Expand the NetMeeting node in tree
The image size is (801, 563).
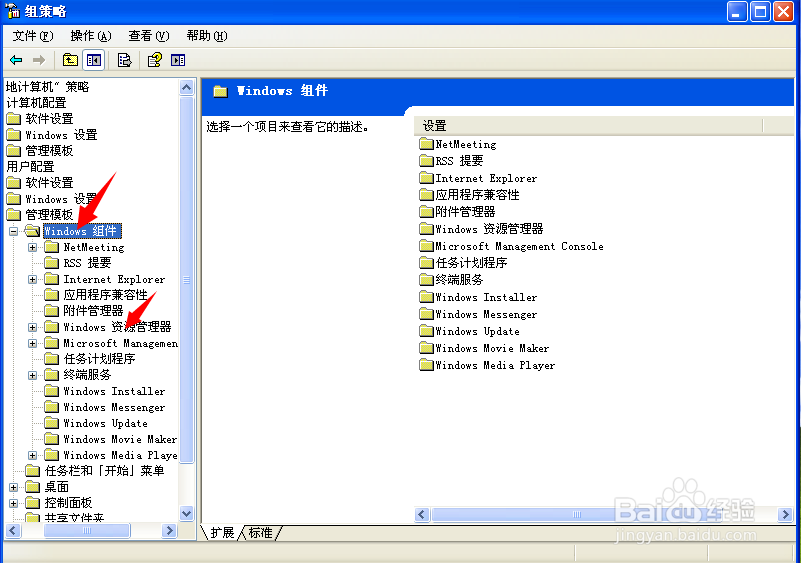coord(32,247)
